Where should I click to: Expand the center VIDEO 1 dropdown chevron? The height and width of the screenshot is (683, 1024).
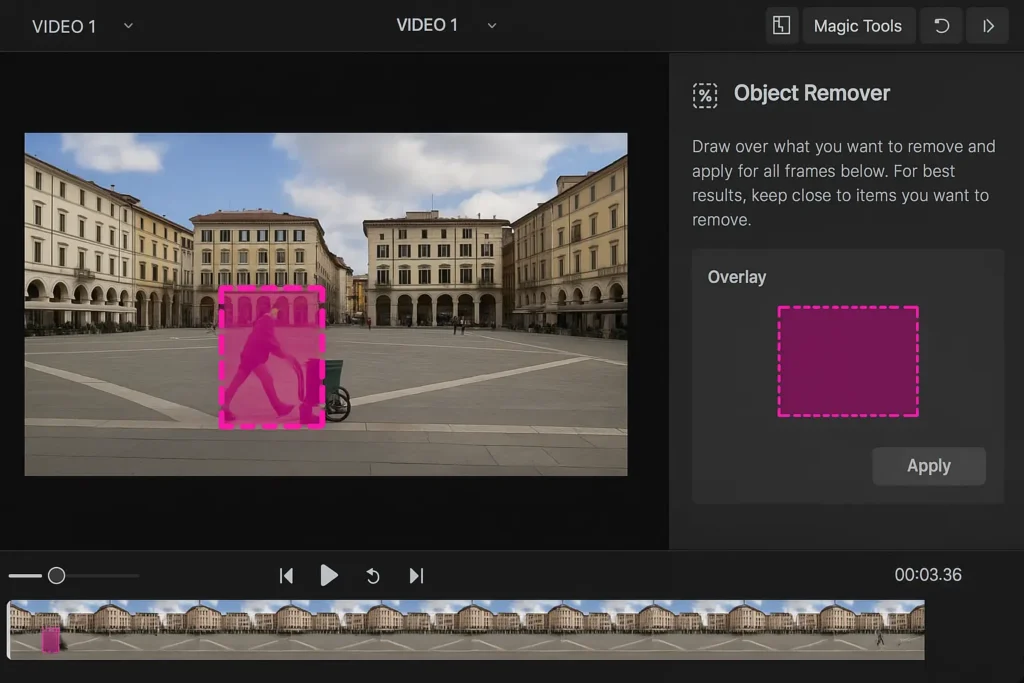click(x=492, y=26)
